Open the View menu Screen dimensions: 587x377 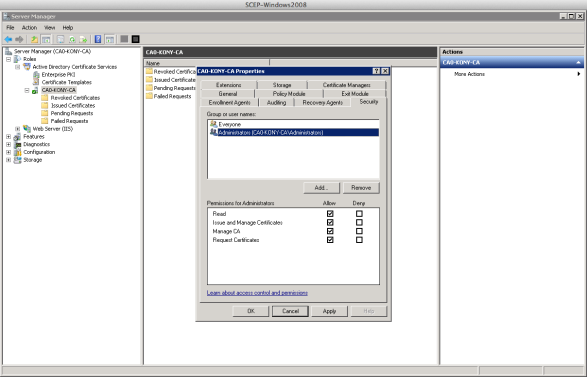click(49, 28)
